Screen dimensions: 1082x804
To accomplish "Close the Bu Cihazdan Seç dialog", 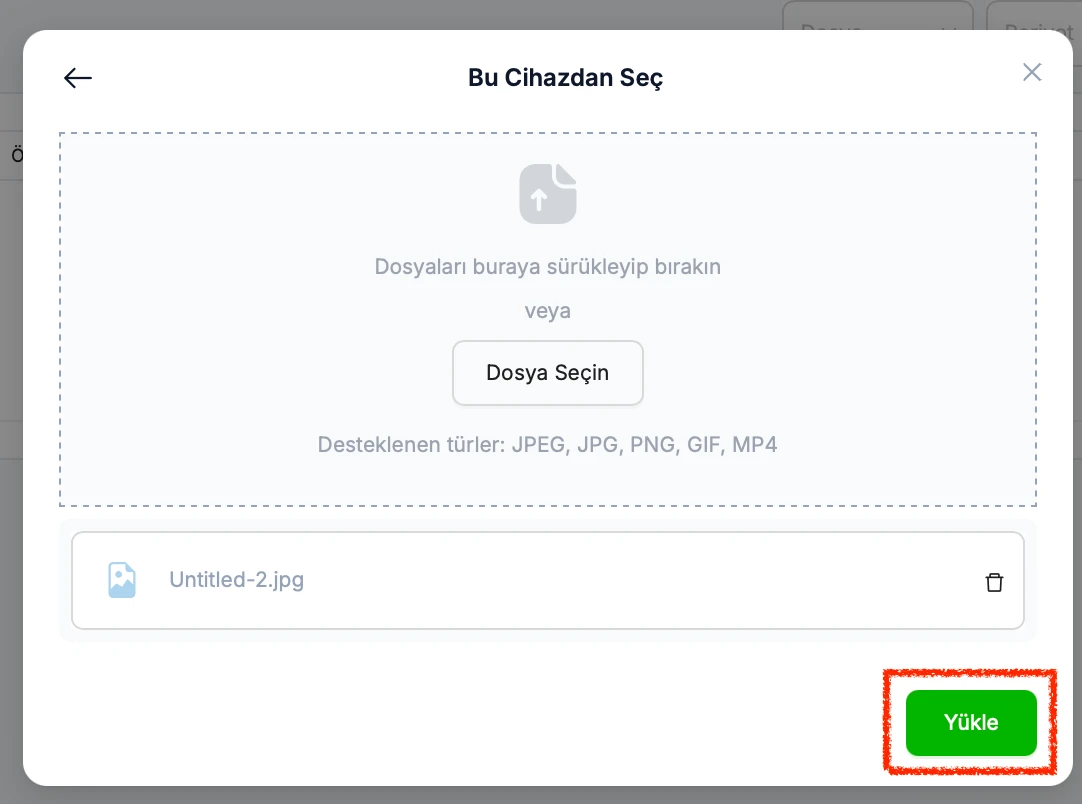I will (1032, 72).
